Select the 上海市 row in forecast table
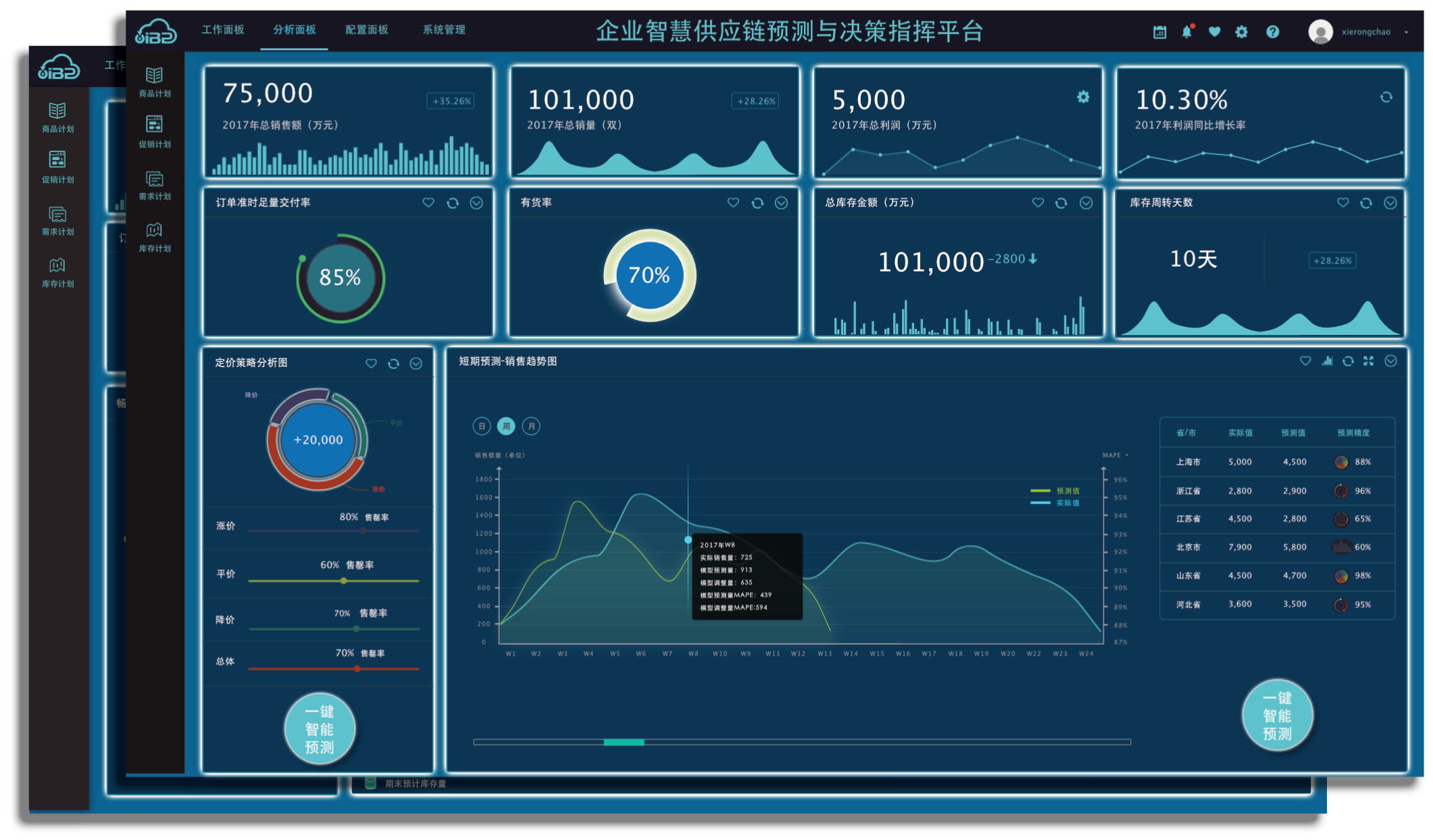The width and height of the screenshot is (1433, 840). 1277,462
